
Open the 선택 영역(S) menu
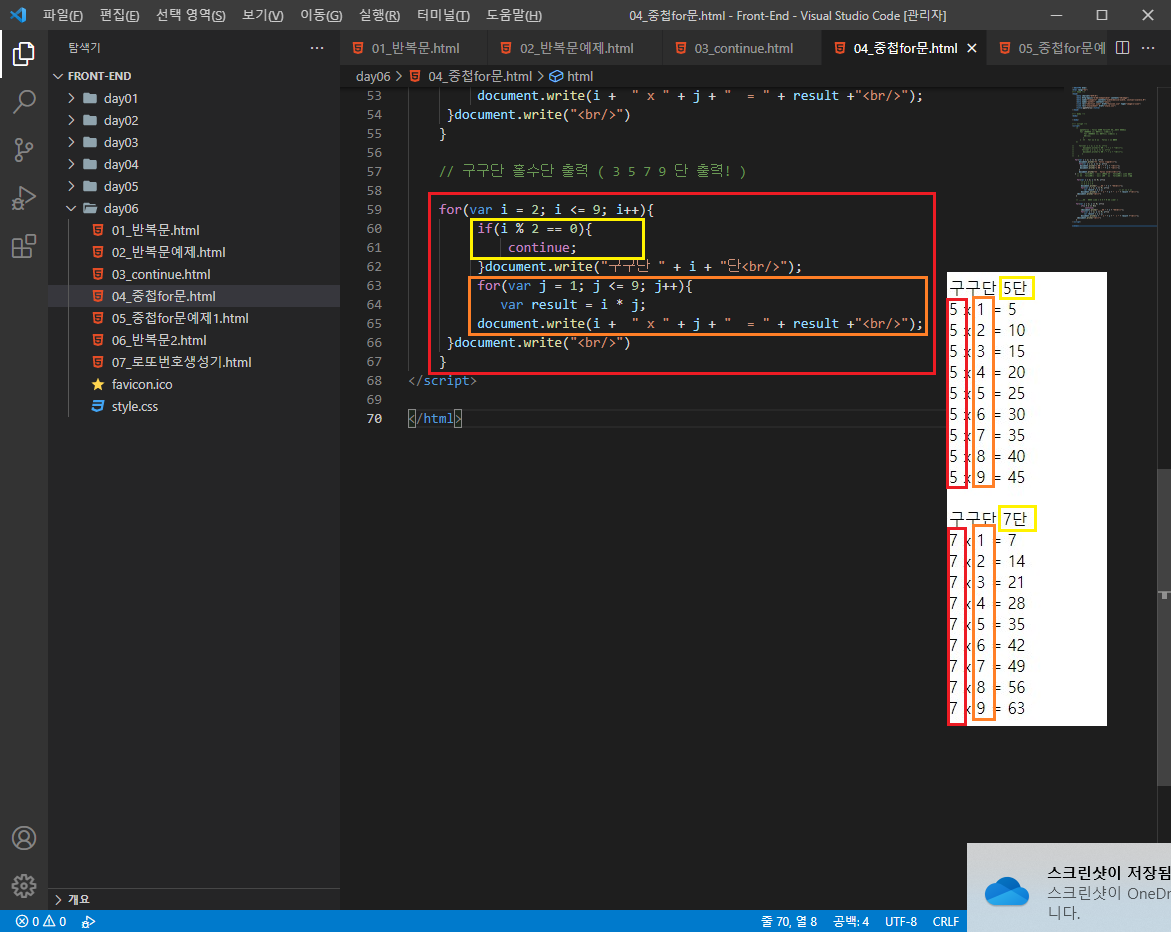[190, 15]
